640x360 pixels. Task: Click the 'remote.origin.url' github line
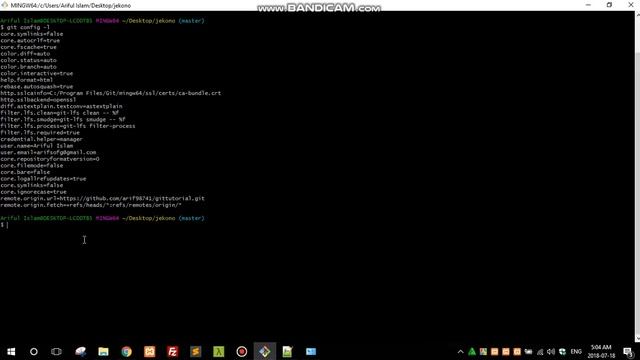(102, 198)
